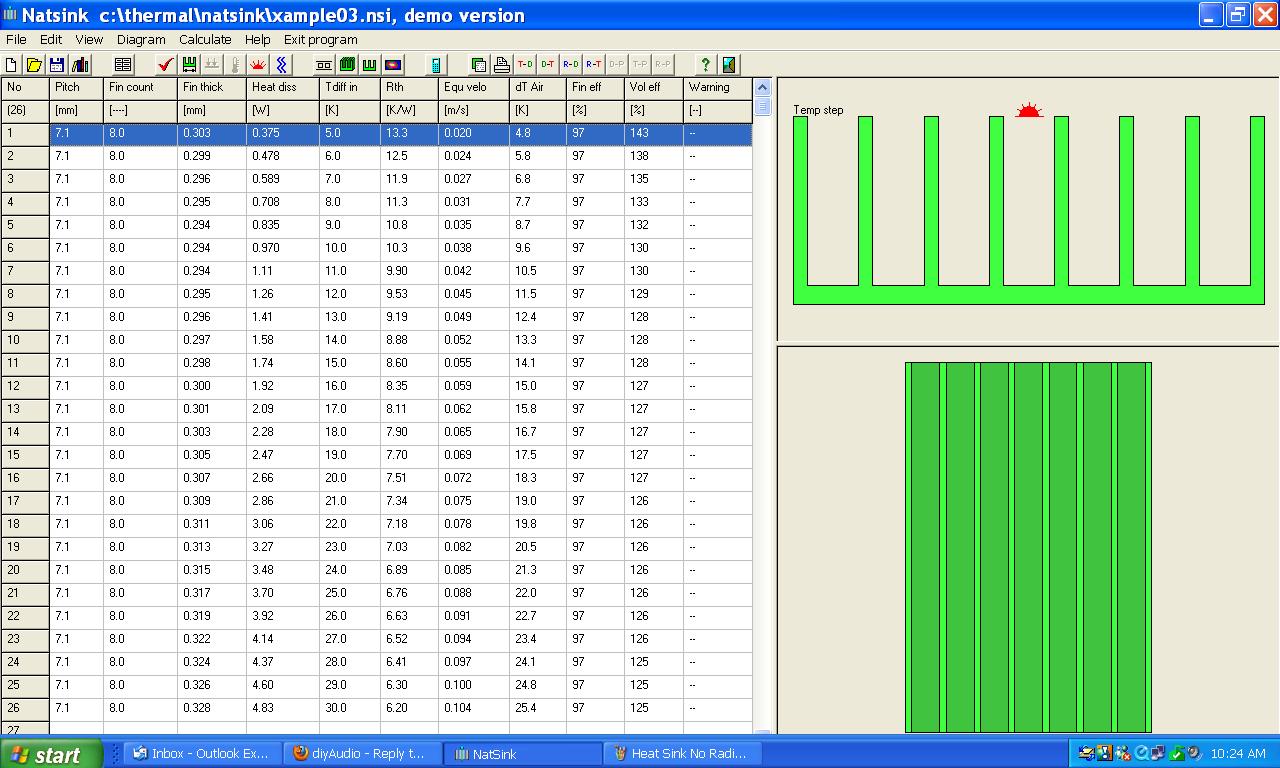Show the cross-section view icon
This screenshot has height=768, width=1280.
[324, 65]
